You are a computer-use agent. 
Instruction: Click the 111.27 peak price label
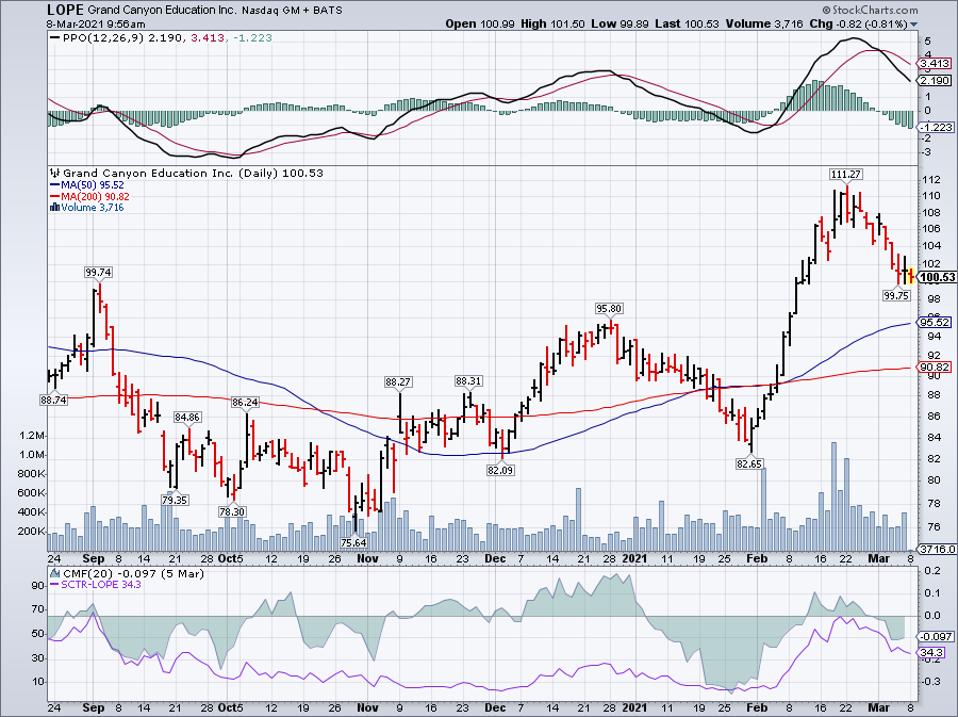tap(846, 174)
